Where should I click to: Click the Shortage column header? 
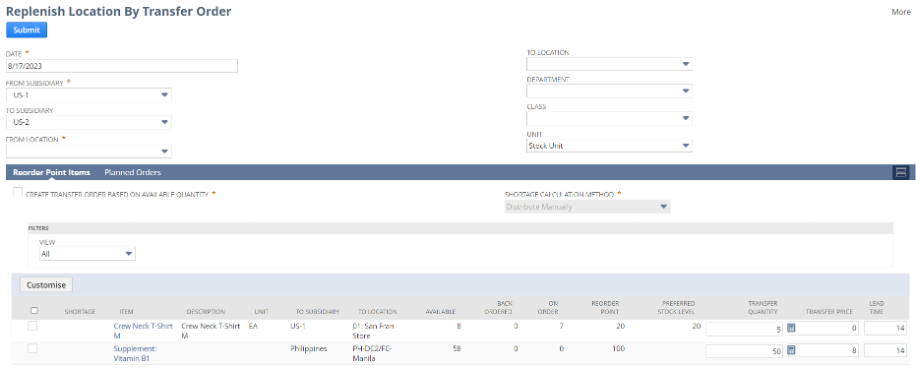click(80, 312)
